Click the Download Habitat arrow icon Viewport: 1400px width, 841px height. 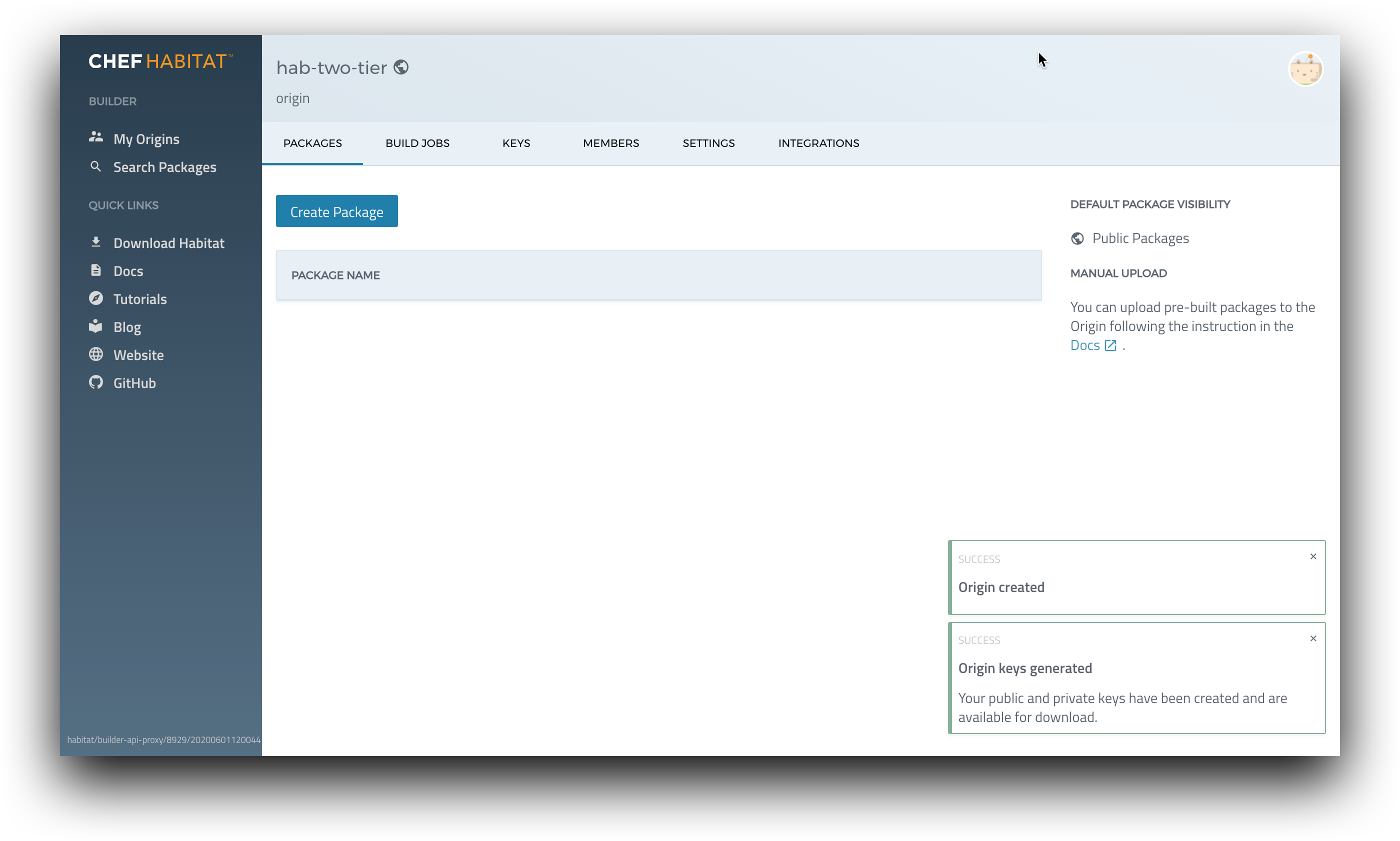click(x=96, y=242)
